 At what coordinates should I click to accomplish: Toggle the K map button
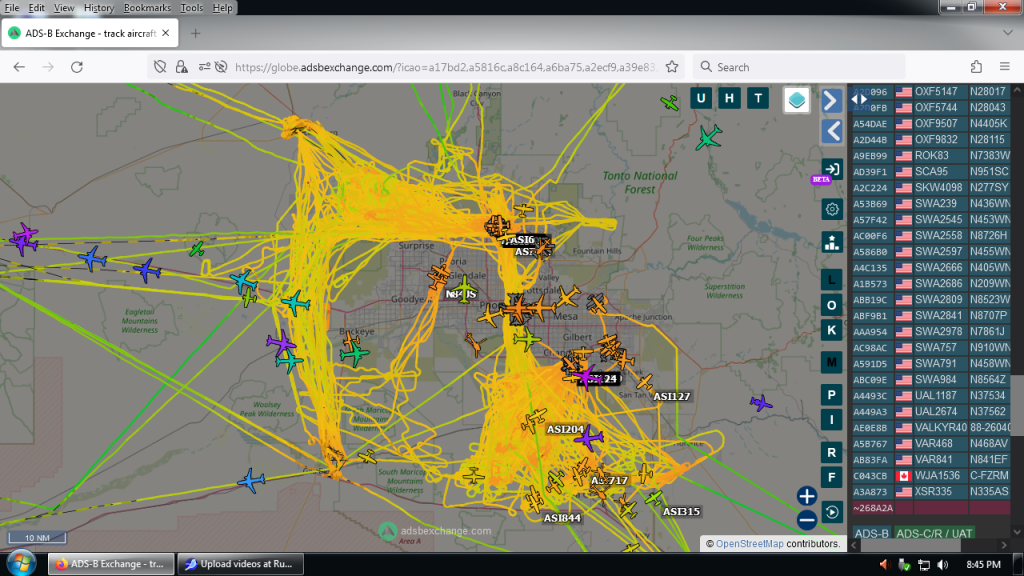pyautogui.click(x=831, y=330)
